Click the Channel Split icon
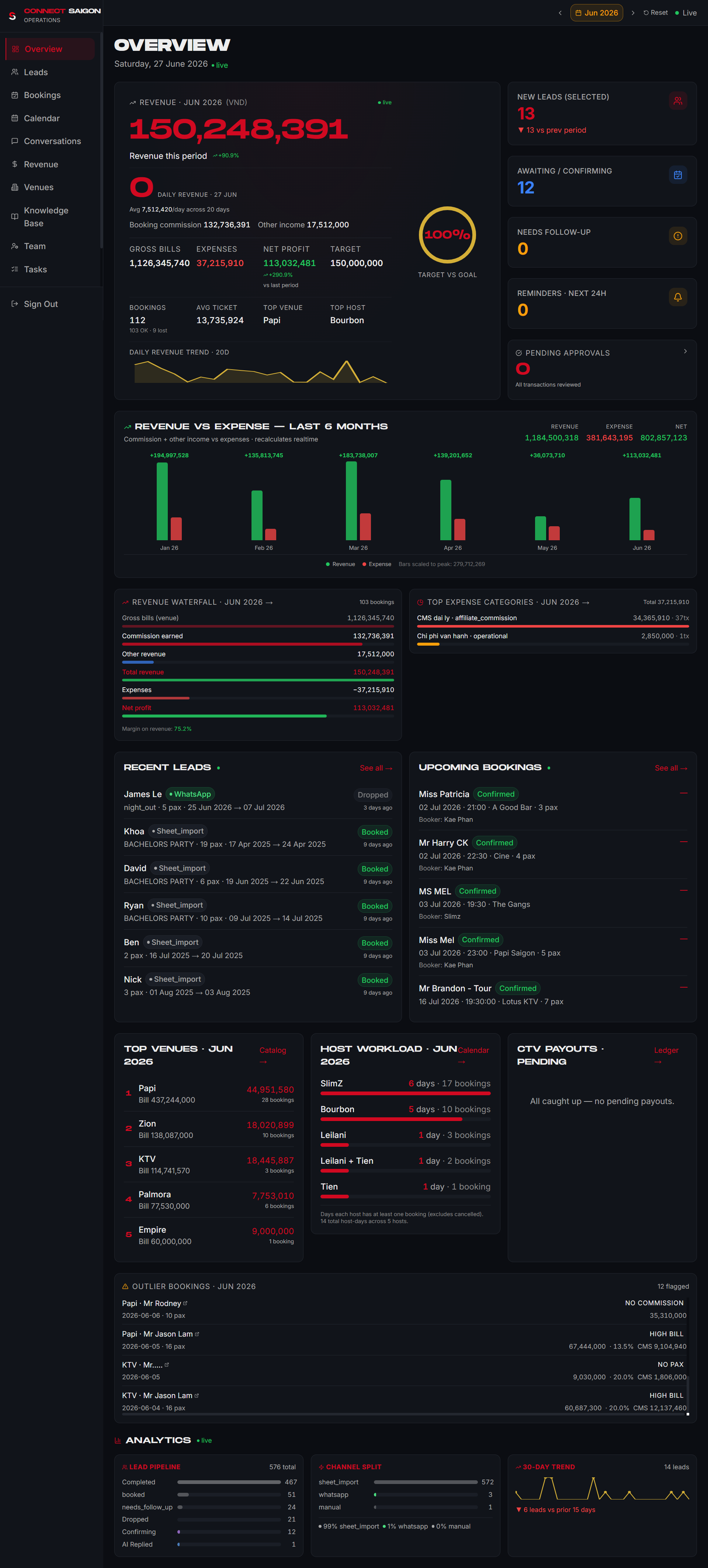The width and height of the screenshot is (708, 1568). 321,1467
